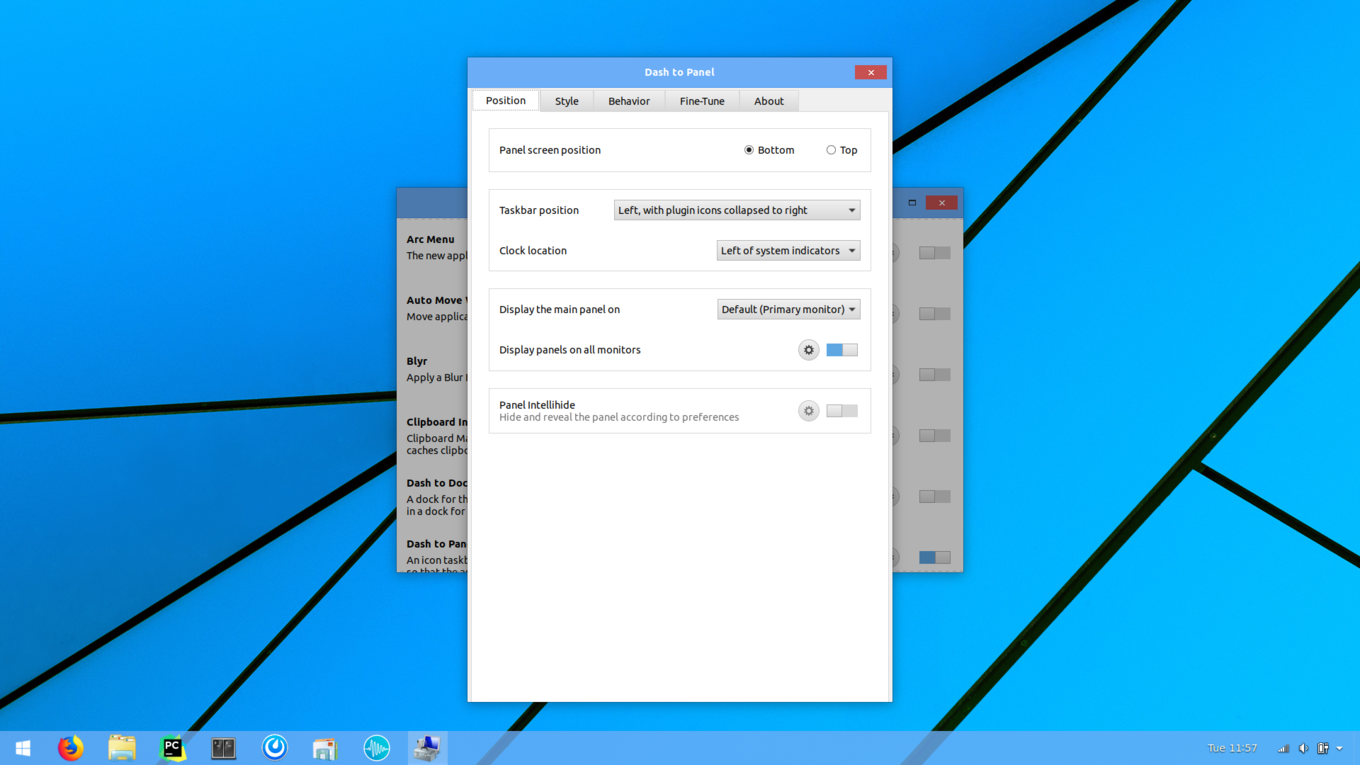
Task: Click the Panel screen position label
Action: tap(550, 150)
